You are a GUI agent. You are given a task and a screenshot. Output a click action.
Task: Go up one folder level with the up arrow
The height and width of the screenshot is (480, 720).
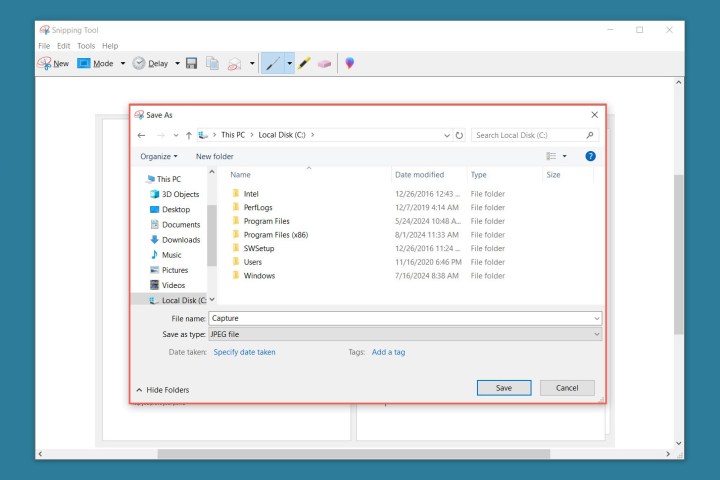[x=188, y=135]
